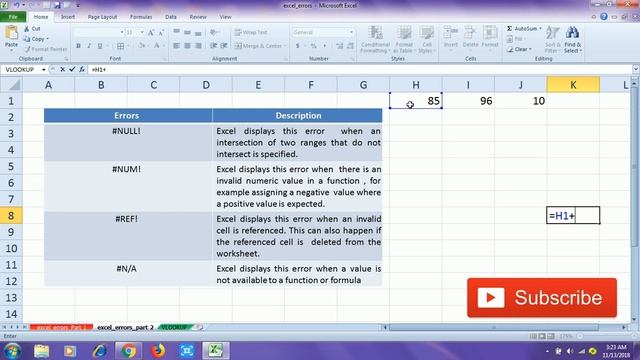Click Increase Font Size icon
The height and width of the screenshot is (360, 640).
point(151,32)
